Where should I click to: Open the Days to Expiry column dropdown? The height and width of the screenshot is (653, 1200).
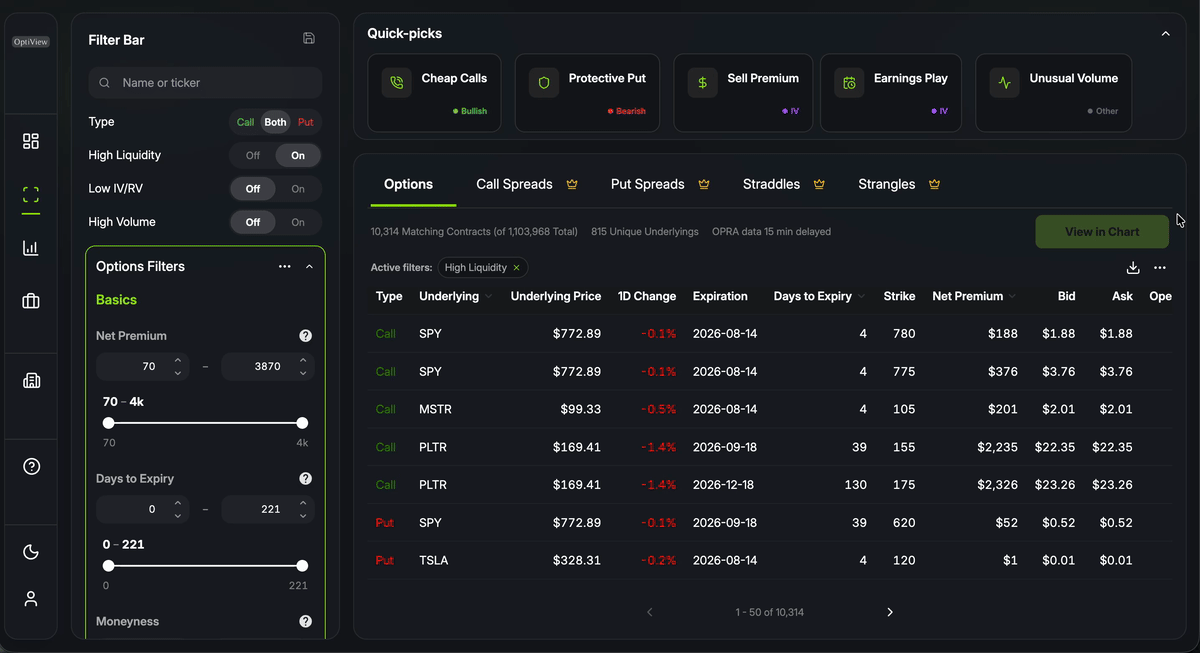[862, 297]
